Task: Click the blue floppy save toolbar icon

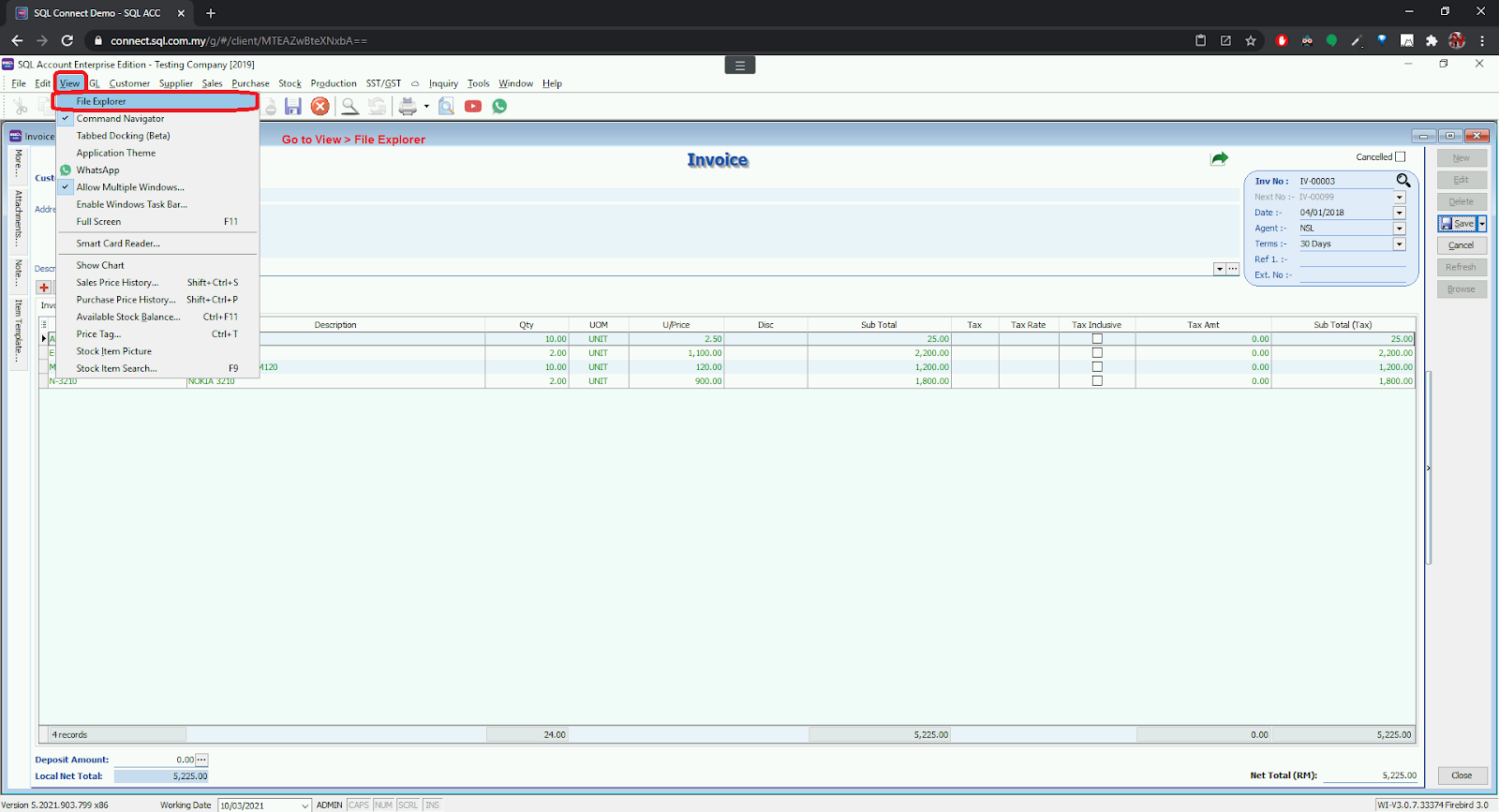Action: point(293,107)
